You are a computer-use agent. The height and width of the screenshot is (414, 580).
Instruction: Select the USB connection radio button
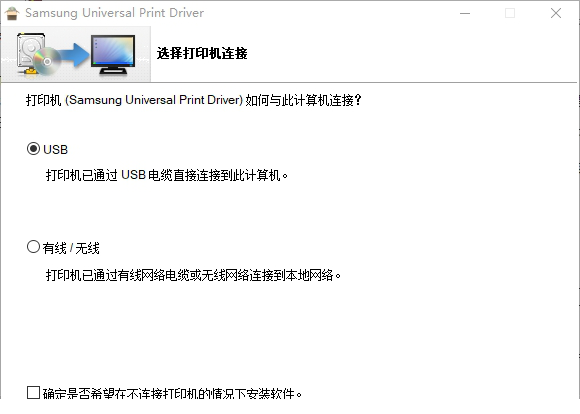33,149
